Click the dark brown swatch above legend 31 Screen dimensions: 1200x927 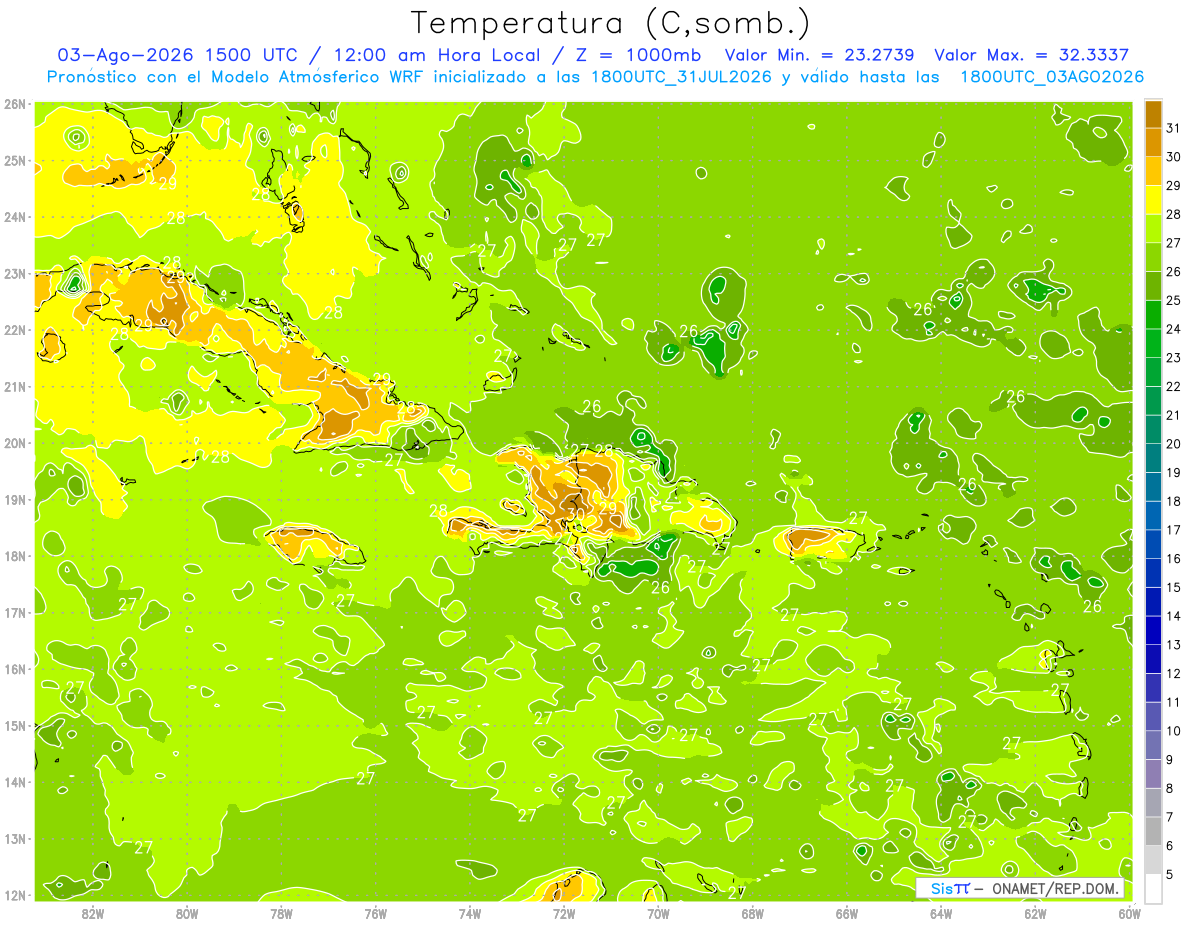(x=1153, y=115)
